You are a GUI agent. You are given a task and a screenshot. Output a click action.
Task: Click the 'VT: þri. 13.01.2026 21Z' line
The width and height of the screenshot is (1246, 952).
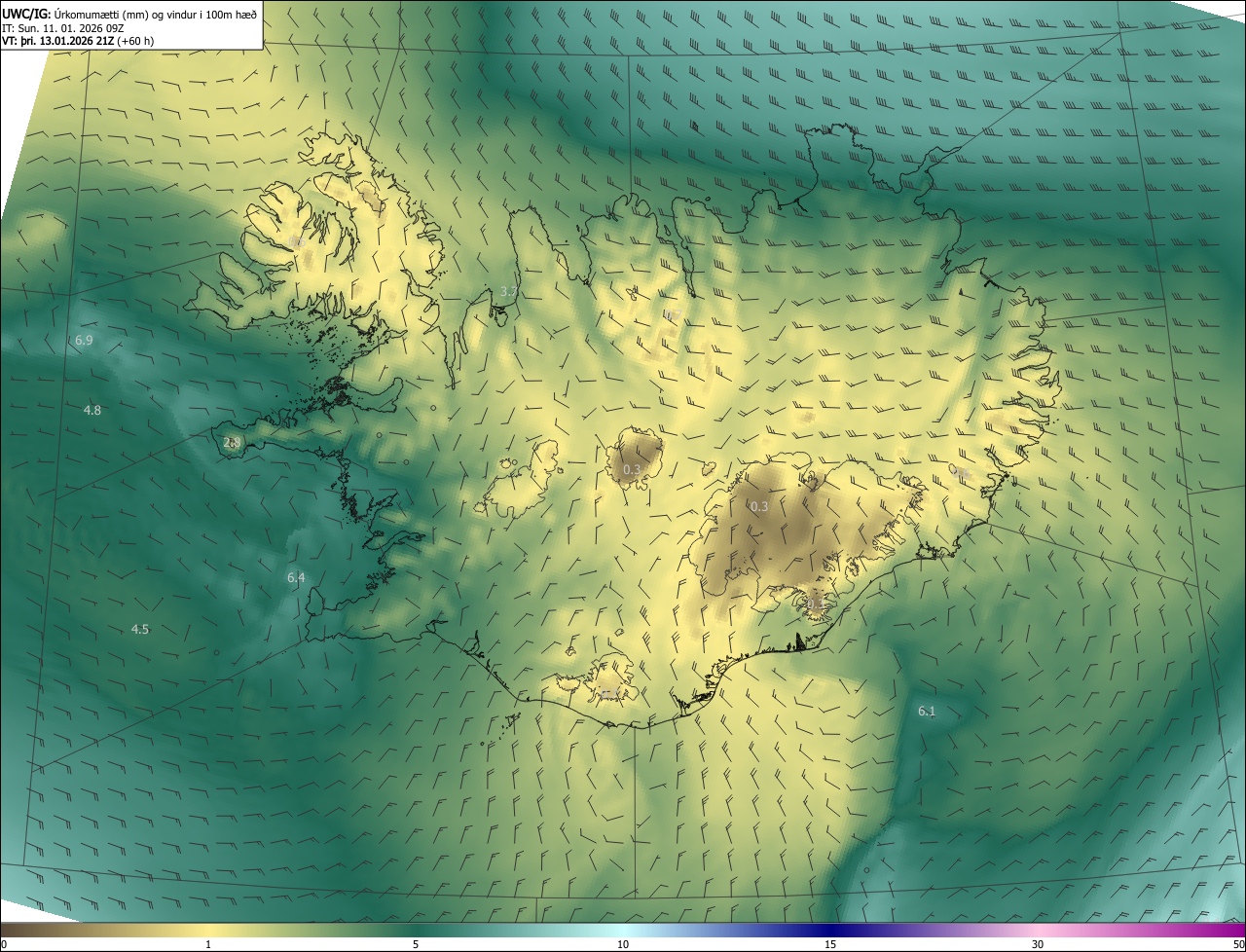(x=78, y=41)
